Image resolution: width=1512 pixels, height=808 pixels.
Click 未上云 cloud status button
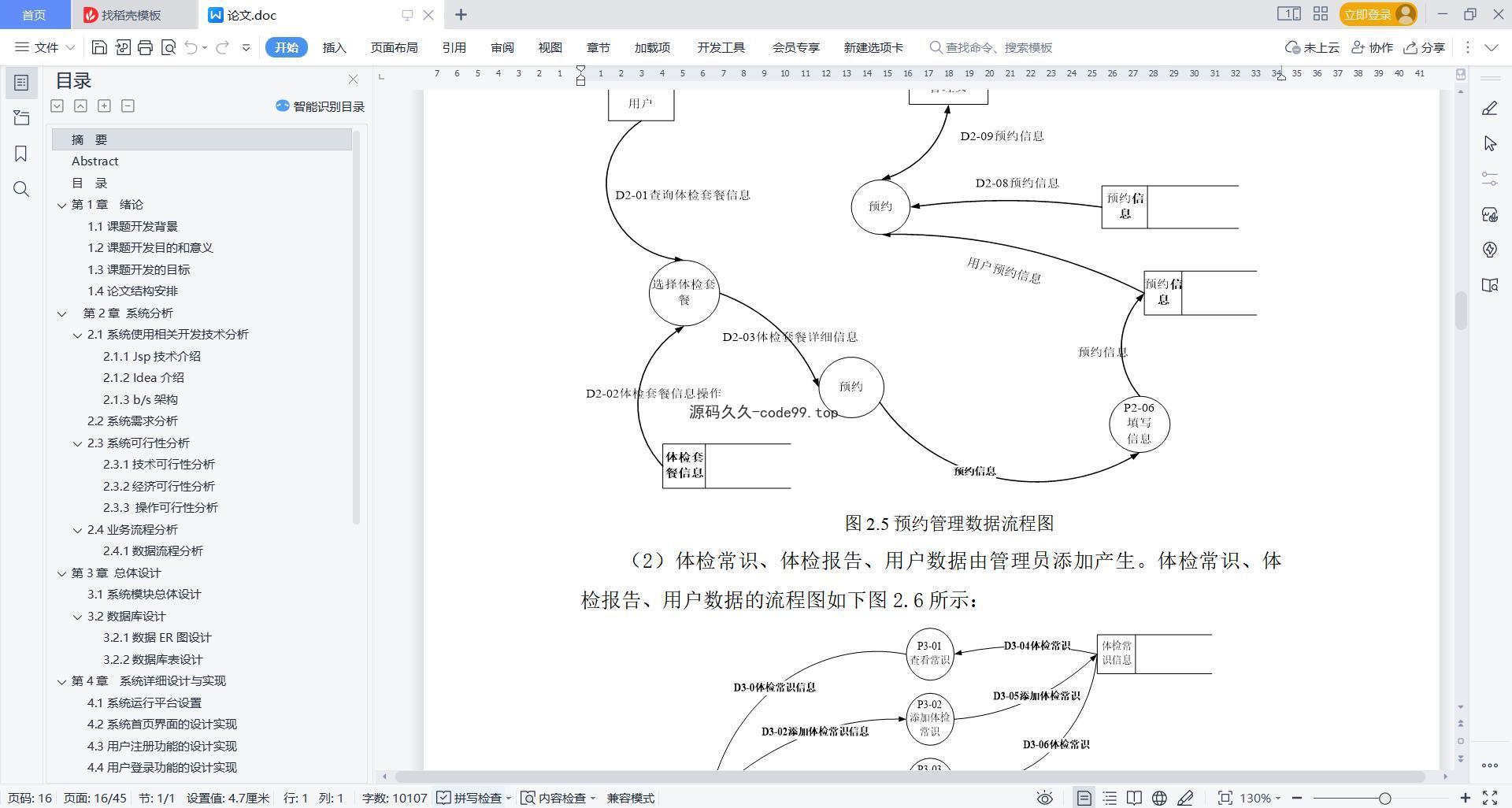1312,47
